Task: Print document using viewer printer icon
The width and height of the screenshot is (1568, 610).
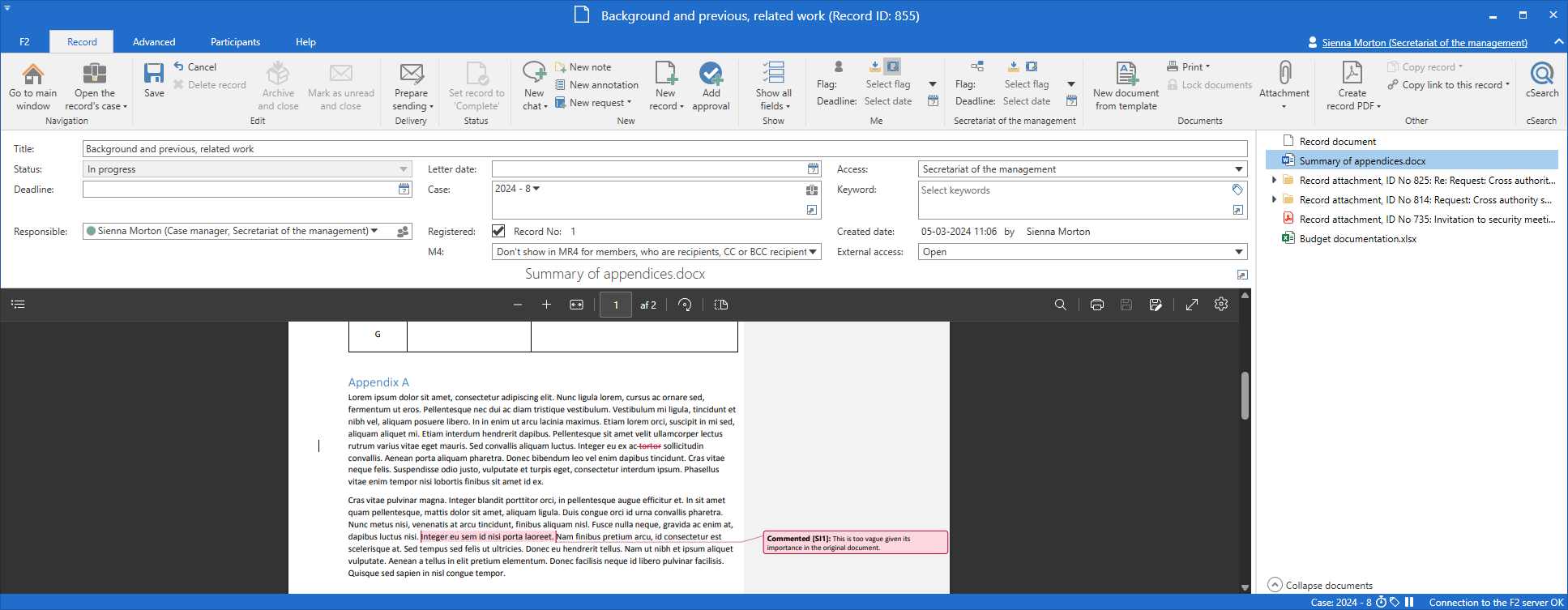Action: [x=1096, y=305]
